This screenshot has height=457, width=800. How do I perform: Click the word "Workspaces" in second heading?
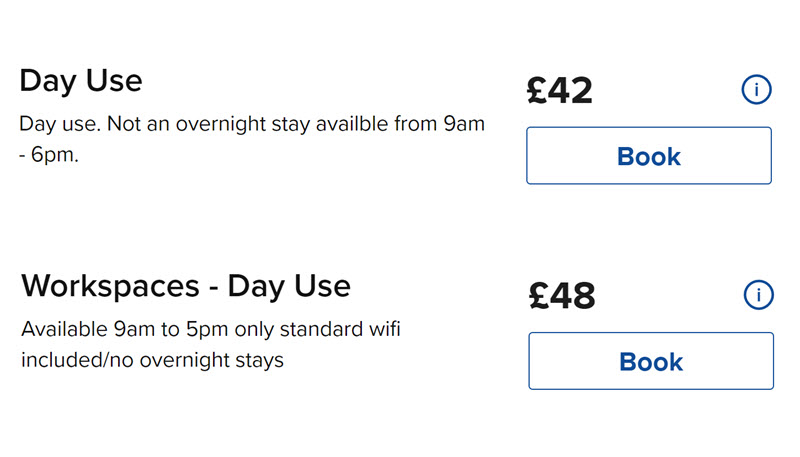tap(110, 286)
